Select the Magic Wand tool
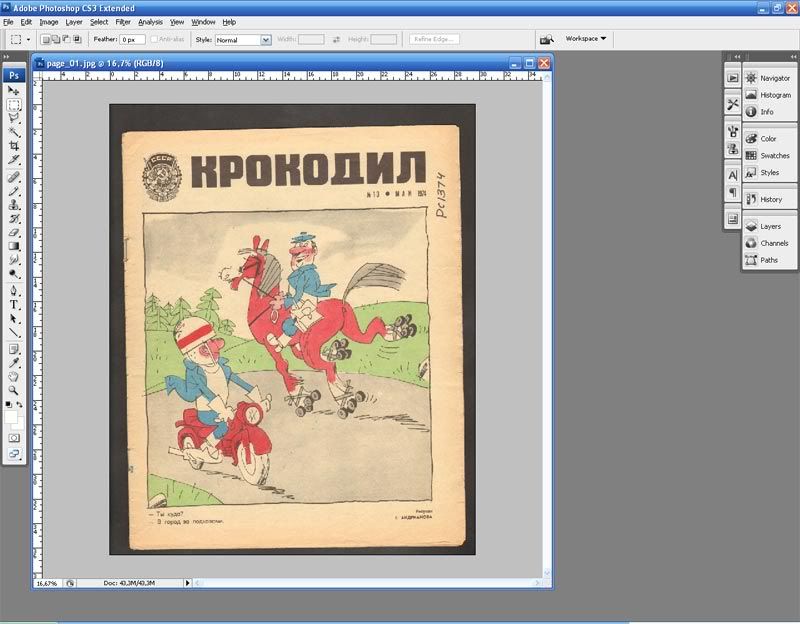This screenshot has width=800, height=624. coord(14,132)
